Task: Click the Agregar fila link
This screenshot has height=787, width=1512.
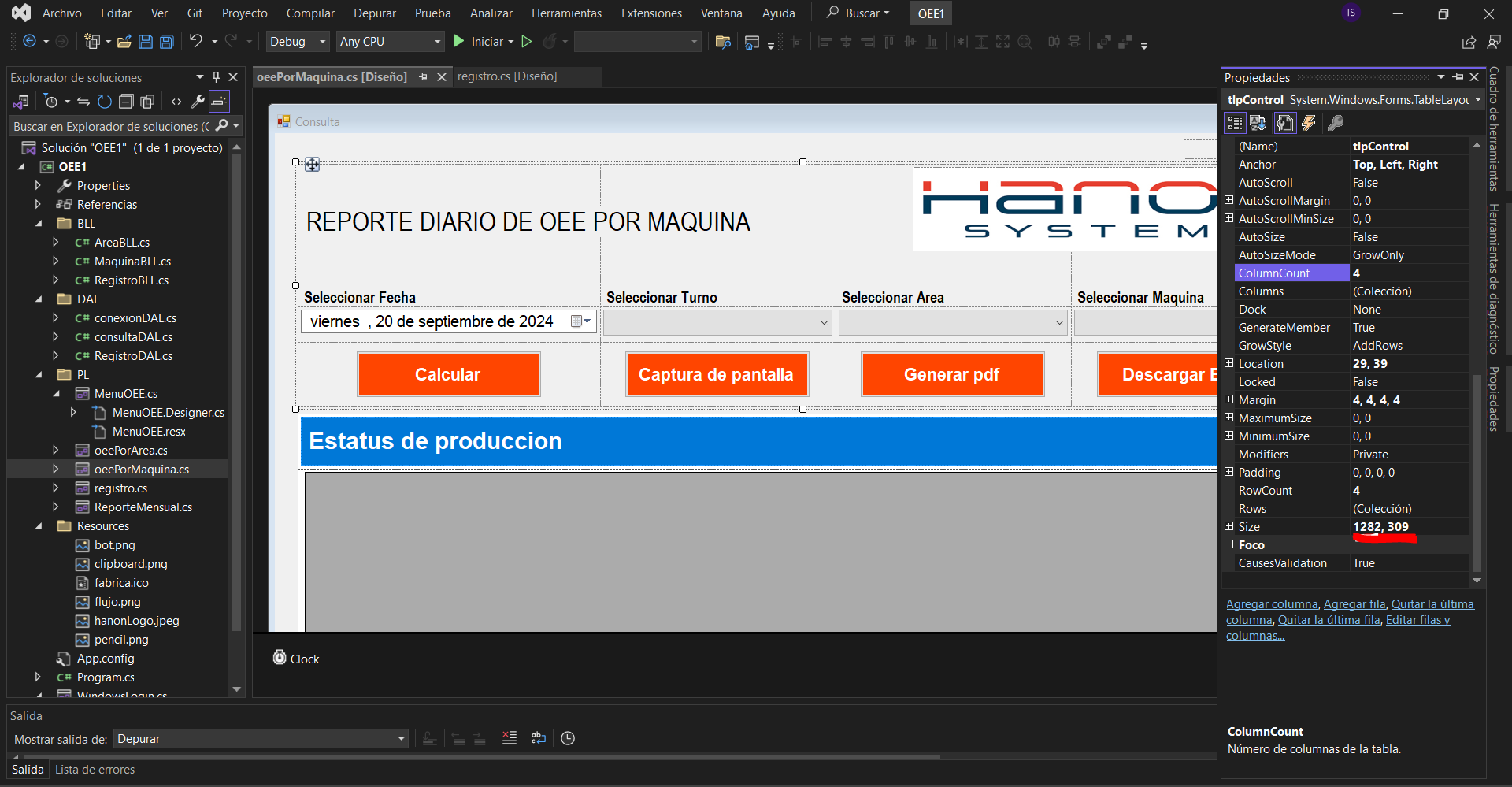Action: [x=1354, y=604]
